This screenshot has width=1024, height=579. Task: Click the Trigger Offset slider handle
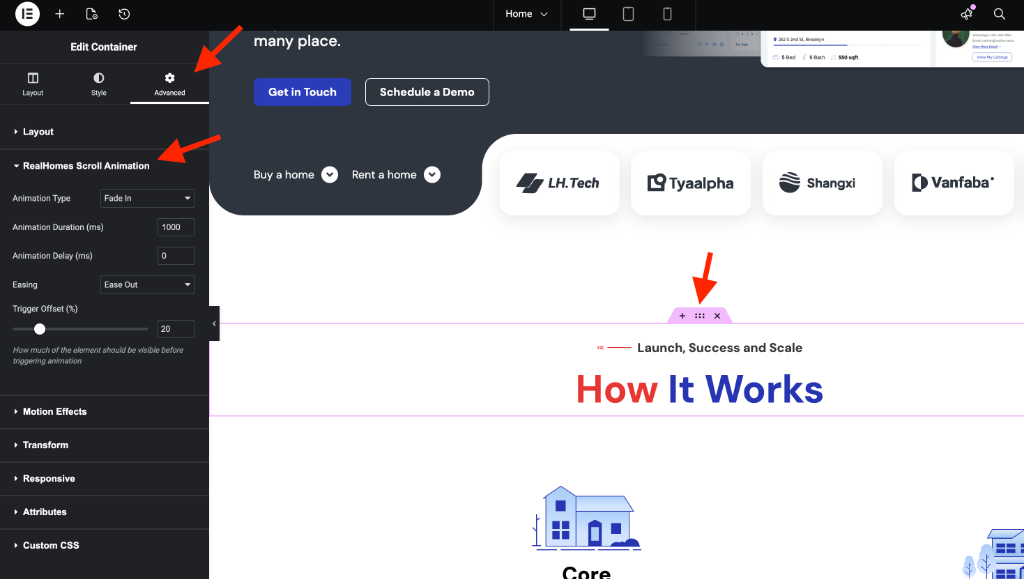point(40,329)
